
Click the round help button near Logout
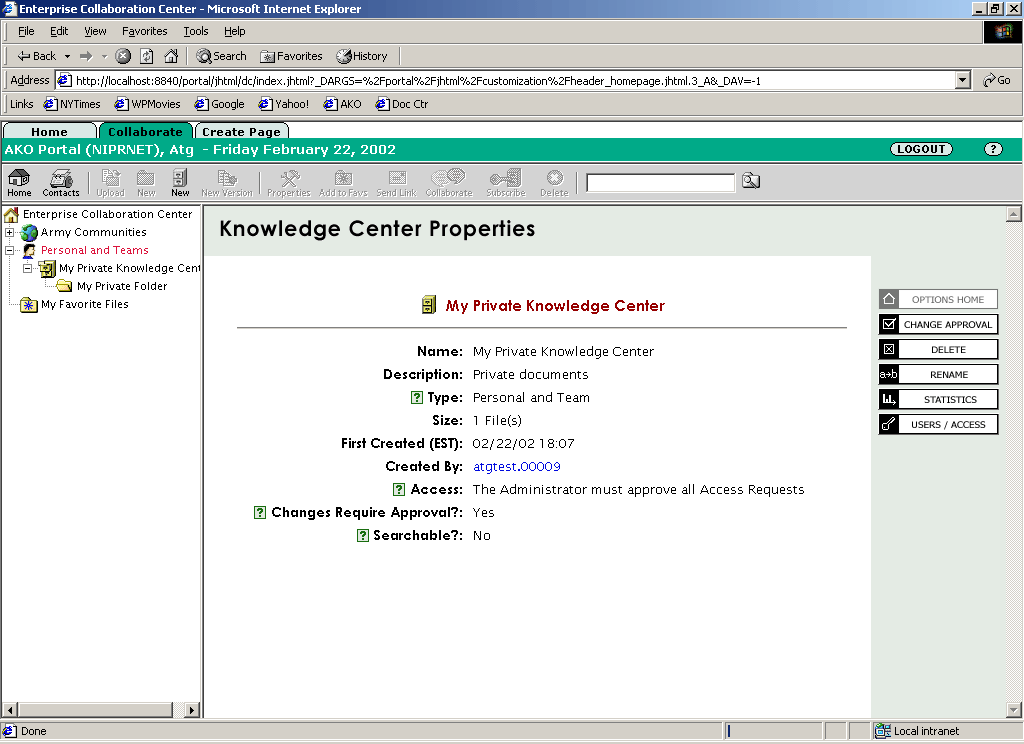[x=992, y=149]
